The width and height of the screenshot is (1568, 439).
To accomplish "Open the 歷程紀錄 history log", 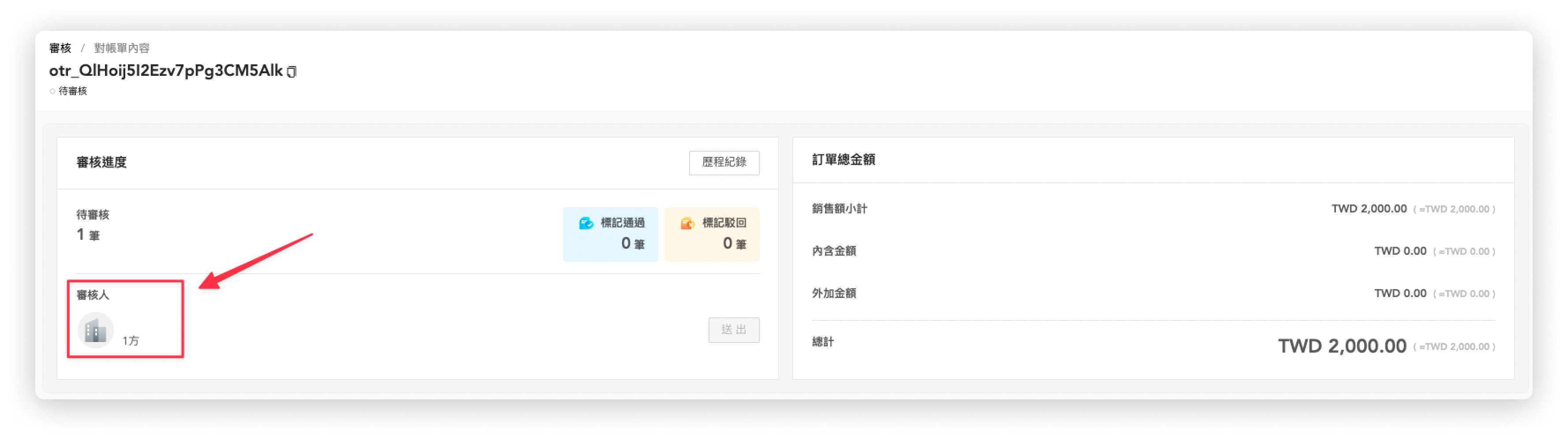I will (x=724, y=162).
